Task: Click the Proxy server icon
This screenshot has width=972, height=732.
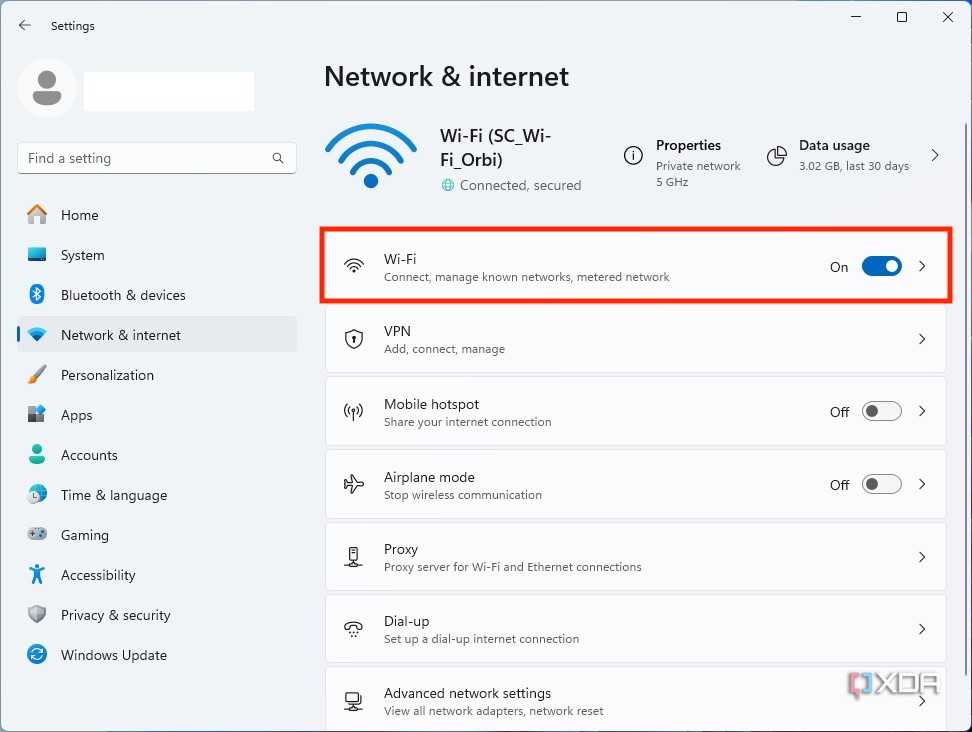Action: tap(353, 557)
